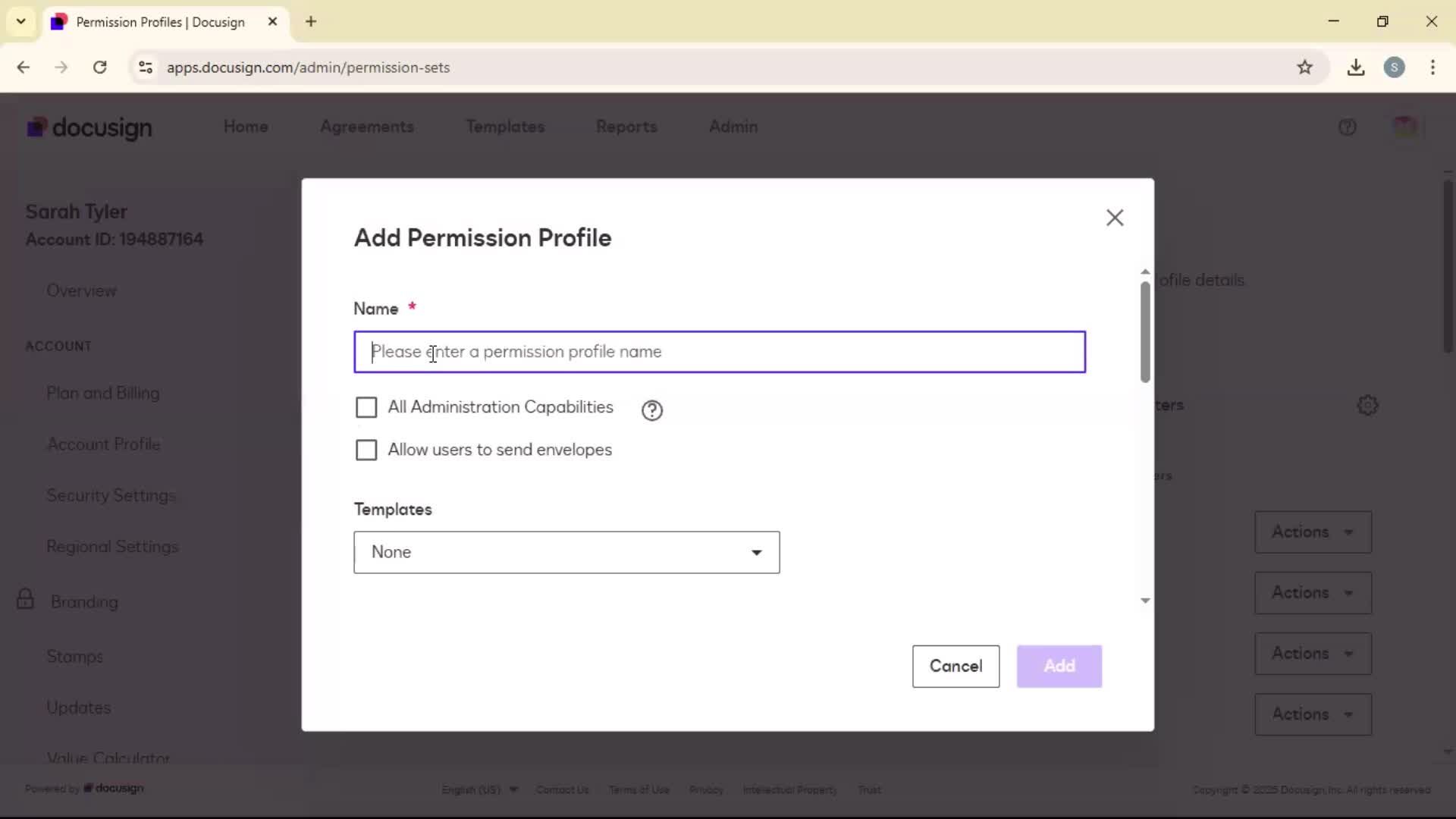Click help icon beside All Administration Capabilities
This screenshot has height=819, width=1456.
(651, 410)
